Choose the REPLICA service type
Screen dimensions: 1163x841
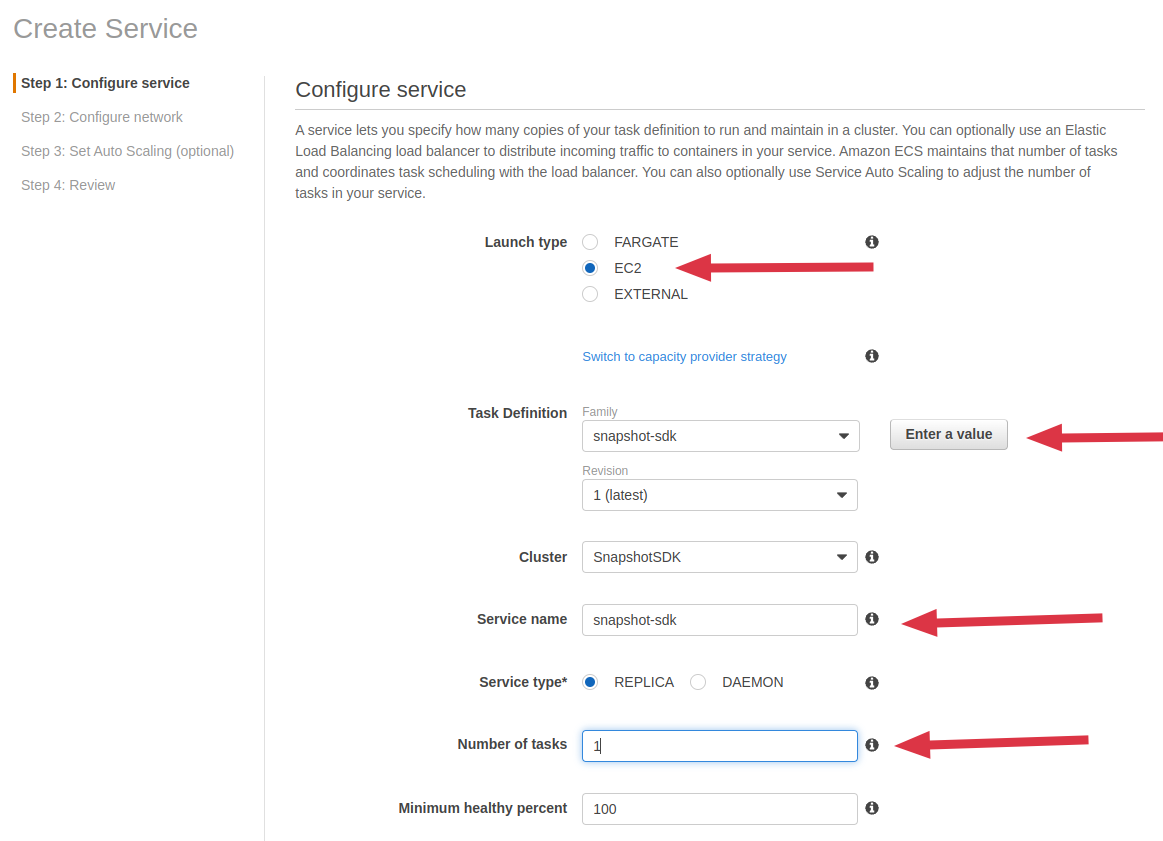point(590,682)
